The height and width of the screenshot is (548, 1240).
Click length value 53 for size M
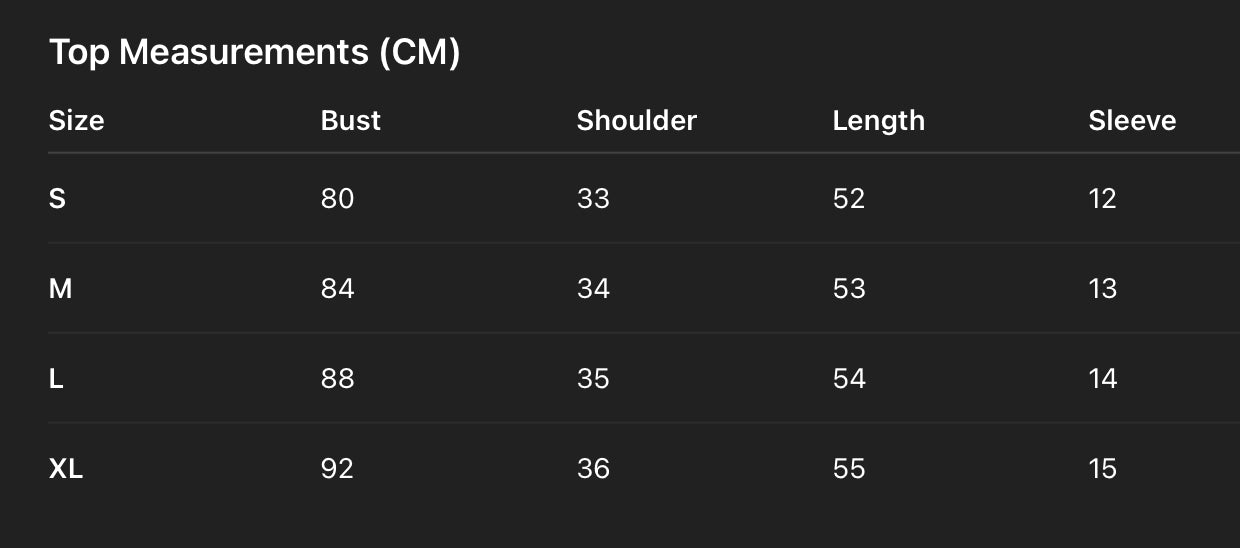coord(849,289)
